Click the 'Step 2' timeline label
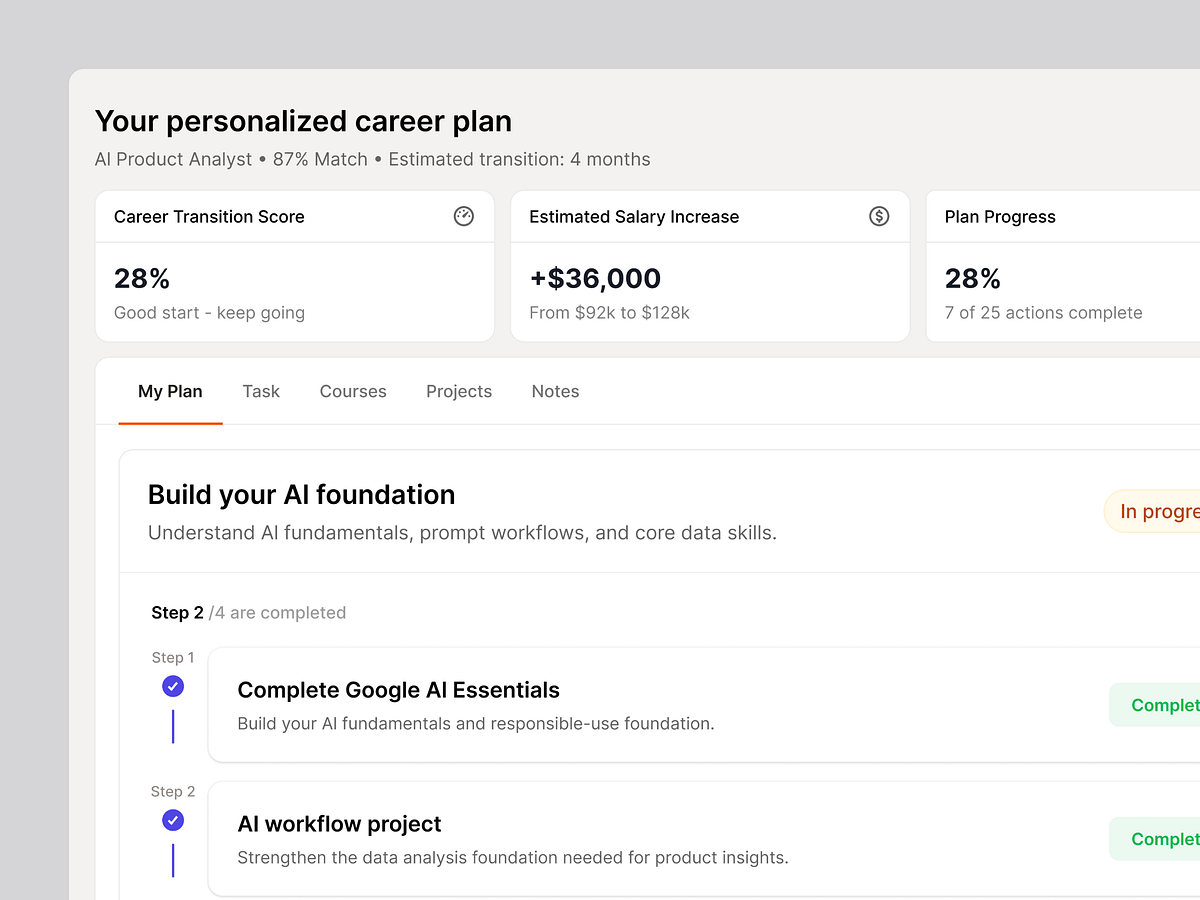This screenshot has width=1200, height=900. [x=173, y=791]
